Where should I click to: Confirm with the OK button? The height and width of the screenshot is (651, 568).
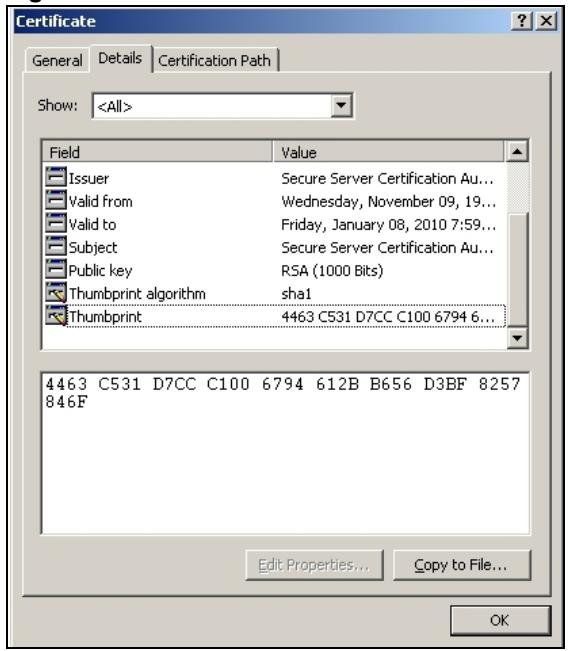click(500, 620)
